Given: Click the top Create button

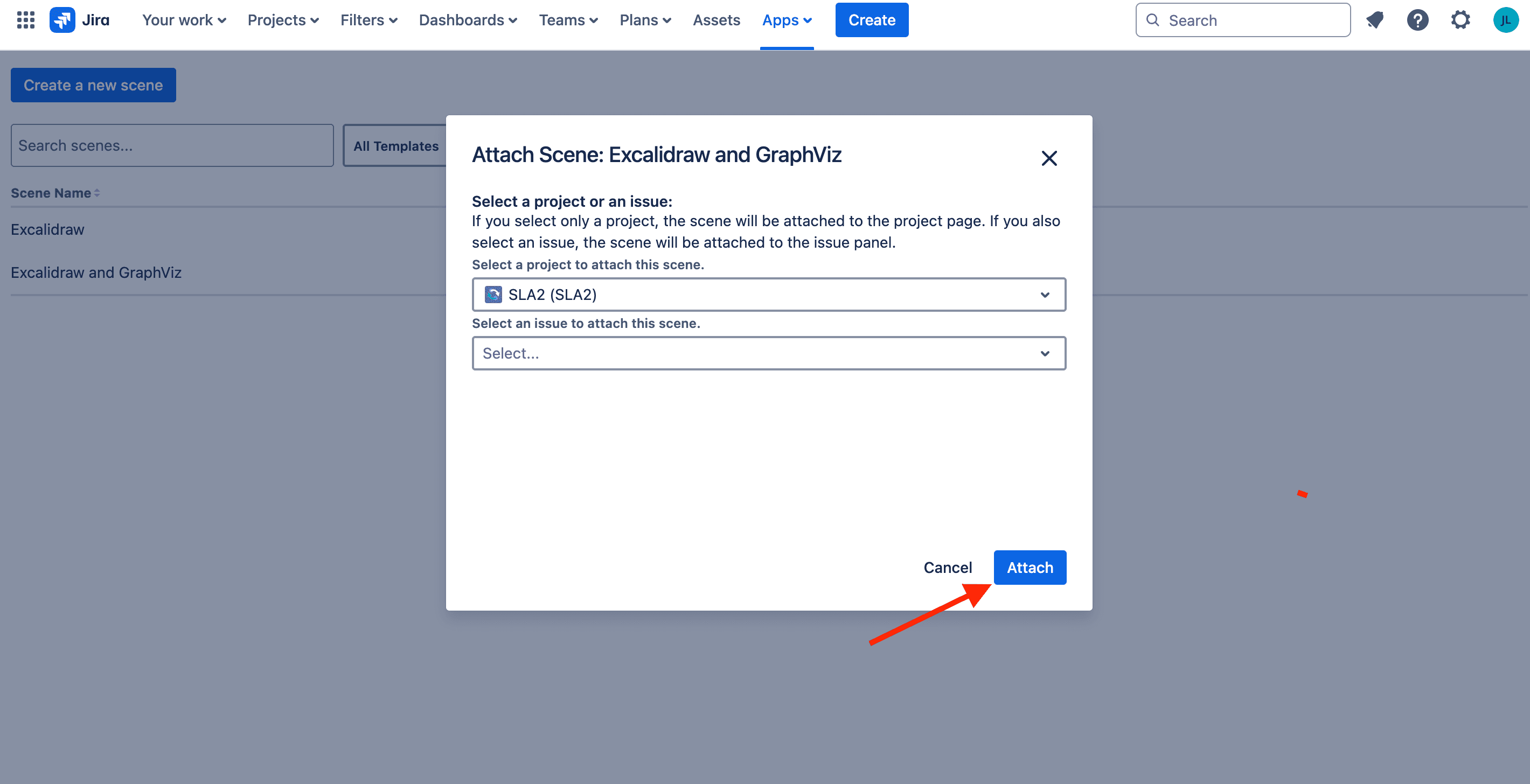Looking at the screenshot, I should click(872, 20).
